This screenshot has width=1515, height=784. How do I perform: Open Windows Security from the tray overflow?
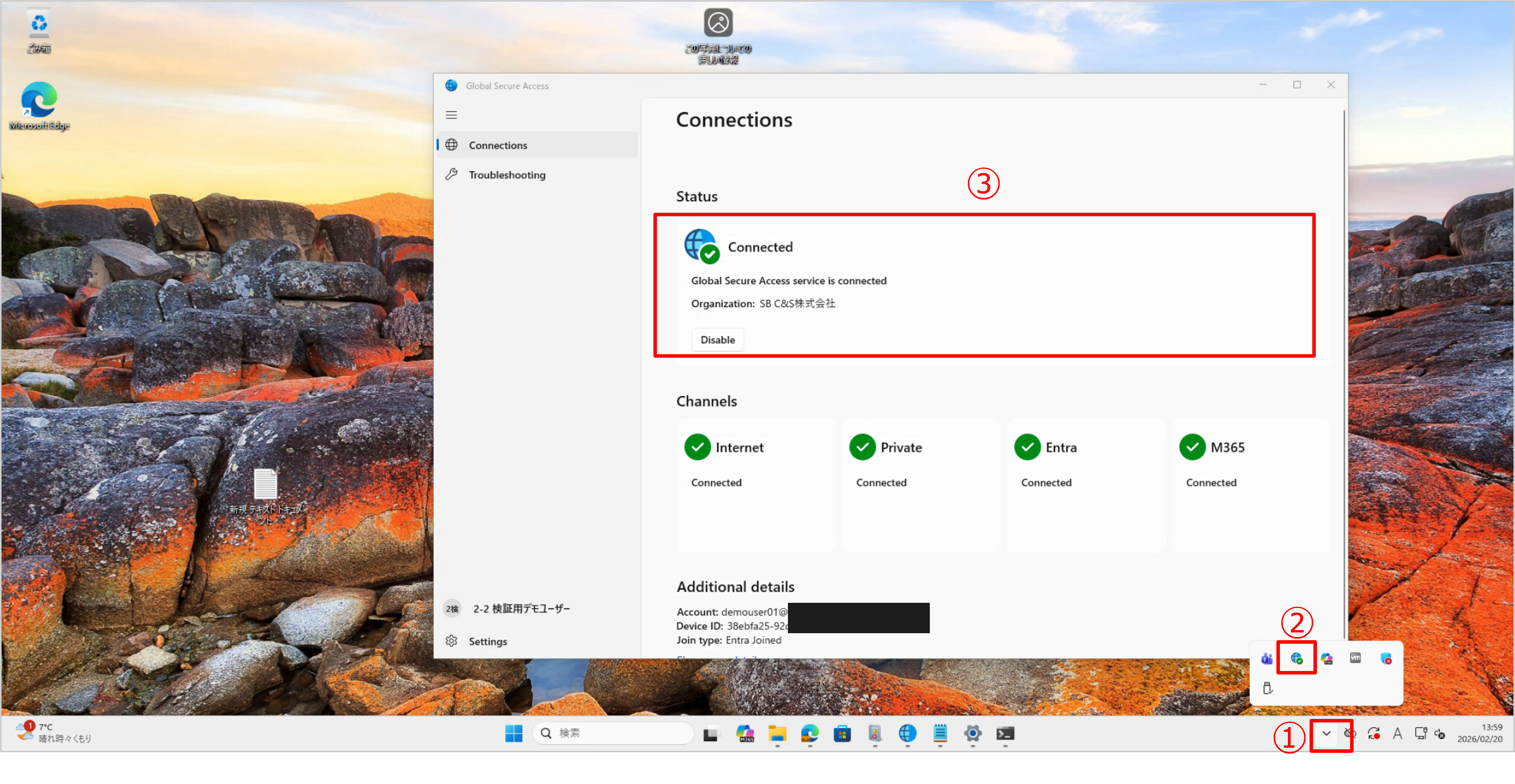point(1386,658)
